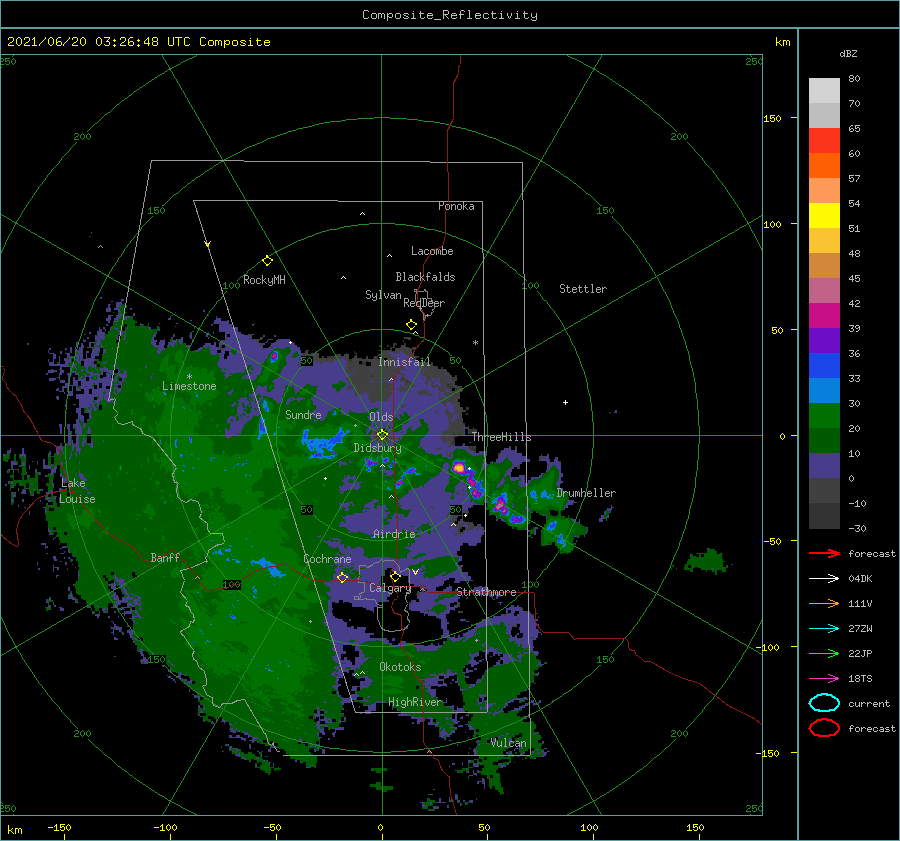Click yellow diamond marker below RedDeer

[x=411, y=325]
